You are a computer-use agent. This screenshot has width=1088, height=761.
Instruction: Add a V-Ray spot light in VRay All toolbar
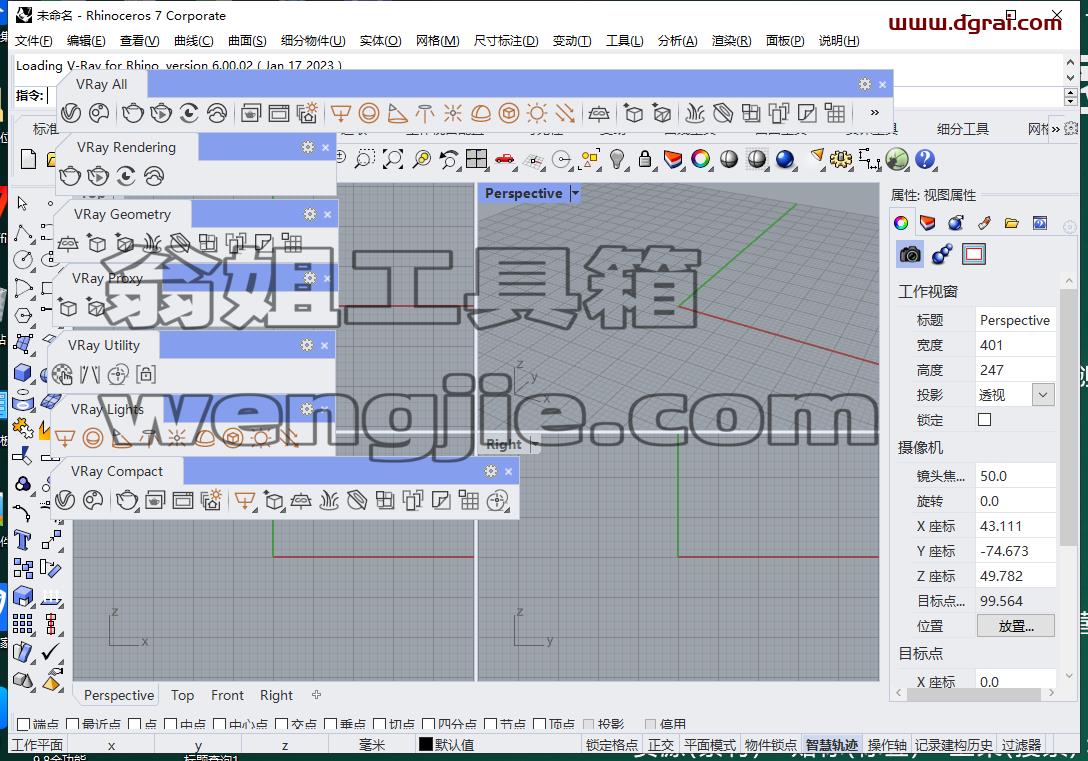pyautogui.click(x=397, y=112)
